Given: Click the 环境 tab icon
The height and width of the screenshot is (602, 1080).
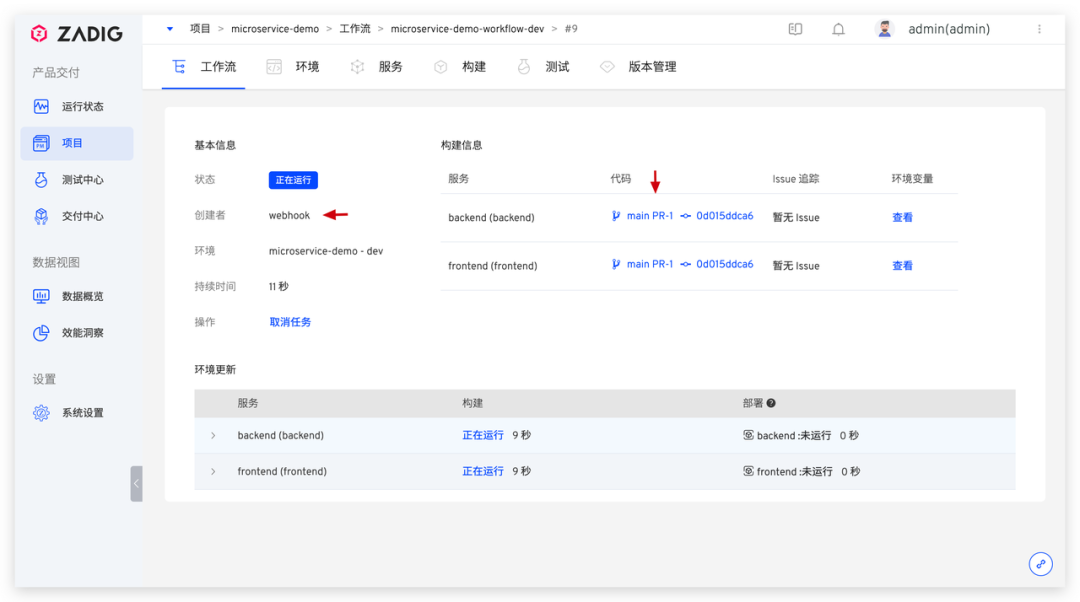Looking at the screenshot, I should coord(274,67).
